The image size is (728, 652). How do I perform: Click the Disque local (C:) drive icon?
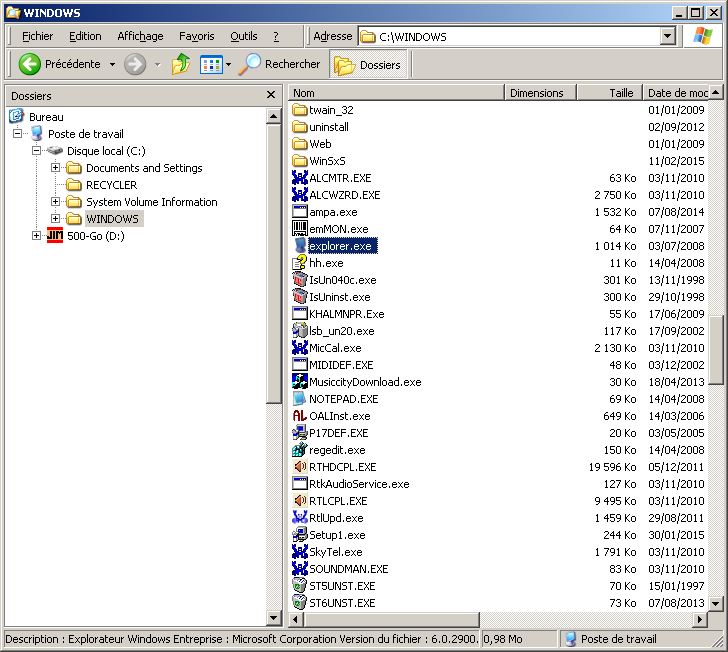55,150
